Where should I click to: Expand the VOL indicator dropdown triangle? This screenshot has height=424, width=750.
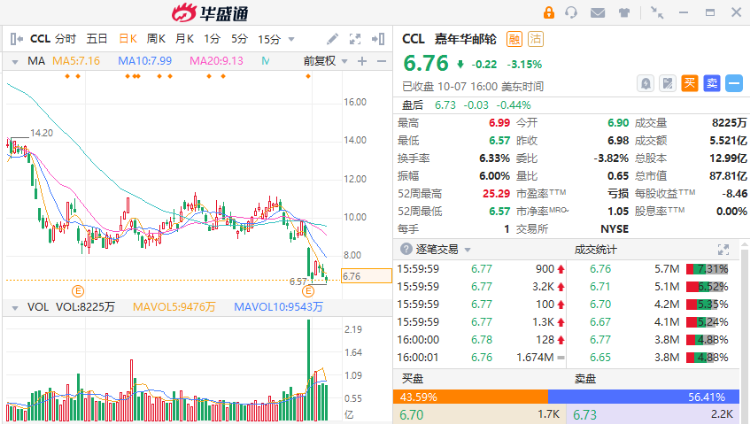tap(15, 308)
